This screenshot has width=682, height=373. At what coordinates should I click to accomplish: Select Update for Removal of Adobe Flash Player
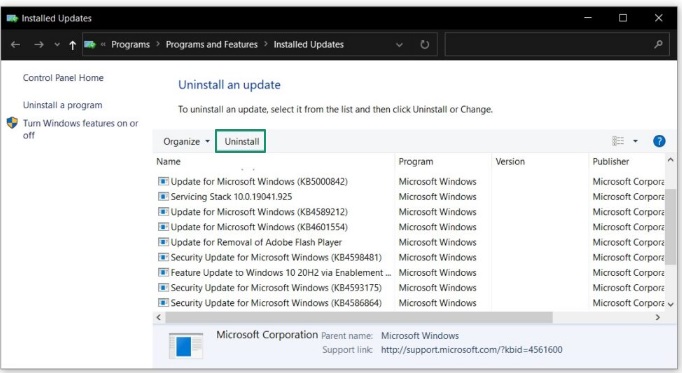pyautogui.click(x=256, y=242)
